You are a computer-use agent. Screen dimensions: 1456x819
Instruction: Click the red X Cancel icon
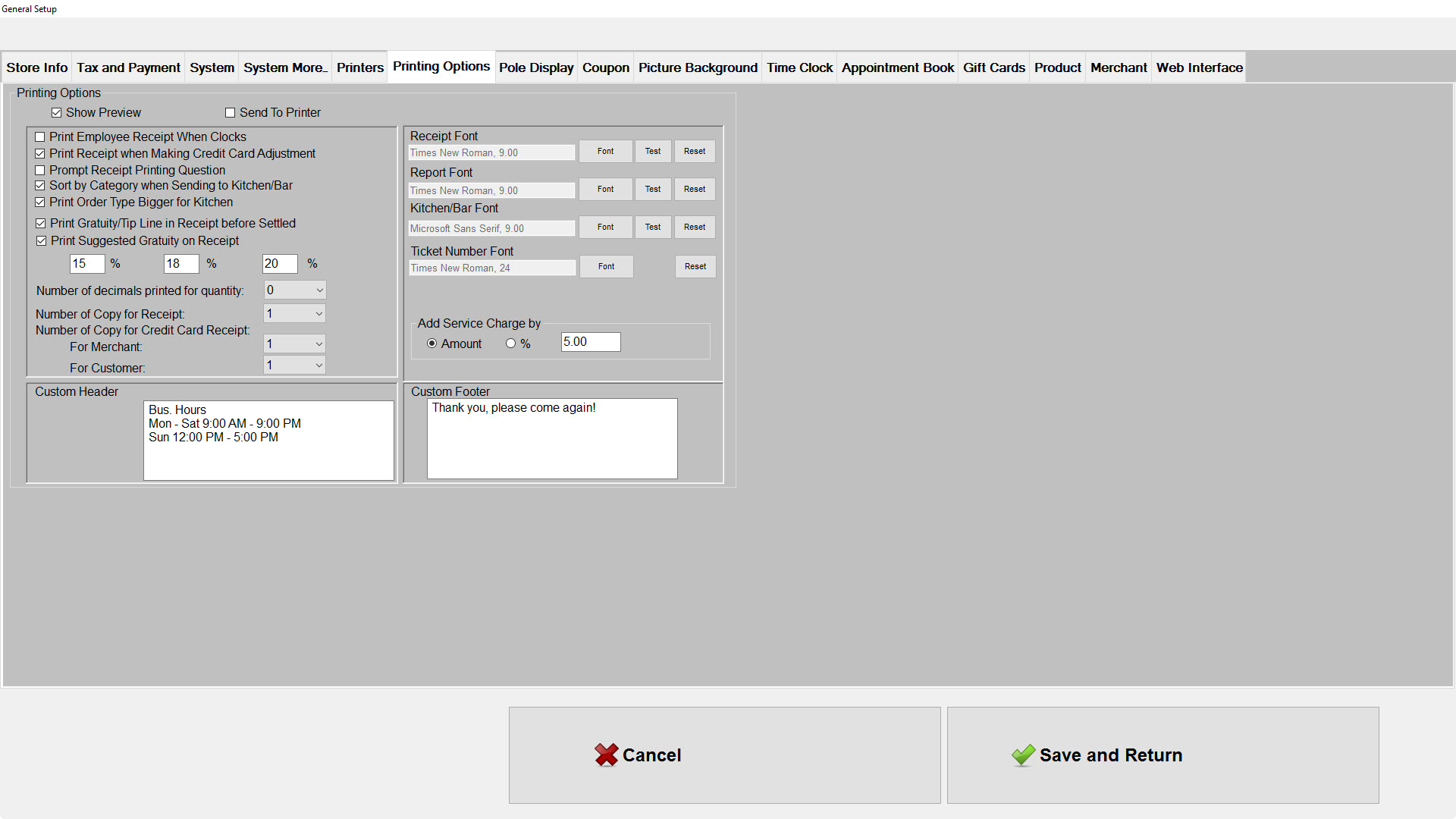pyautogui.click(x=606, y=755)
